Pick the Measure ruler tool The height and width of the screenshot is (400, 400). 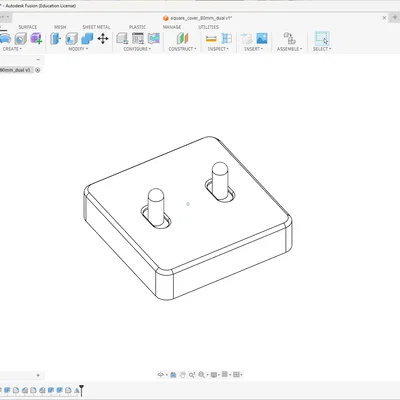(211, 39)
